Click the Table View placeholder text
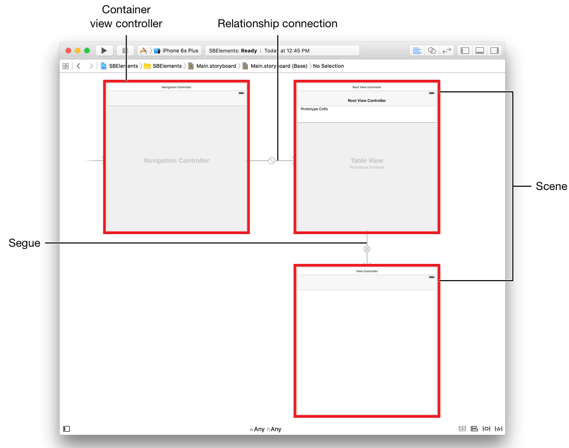Viewport: 569px width, 448px height. point(367,160)
